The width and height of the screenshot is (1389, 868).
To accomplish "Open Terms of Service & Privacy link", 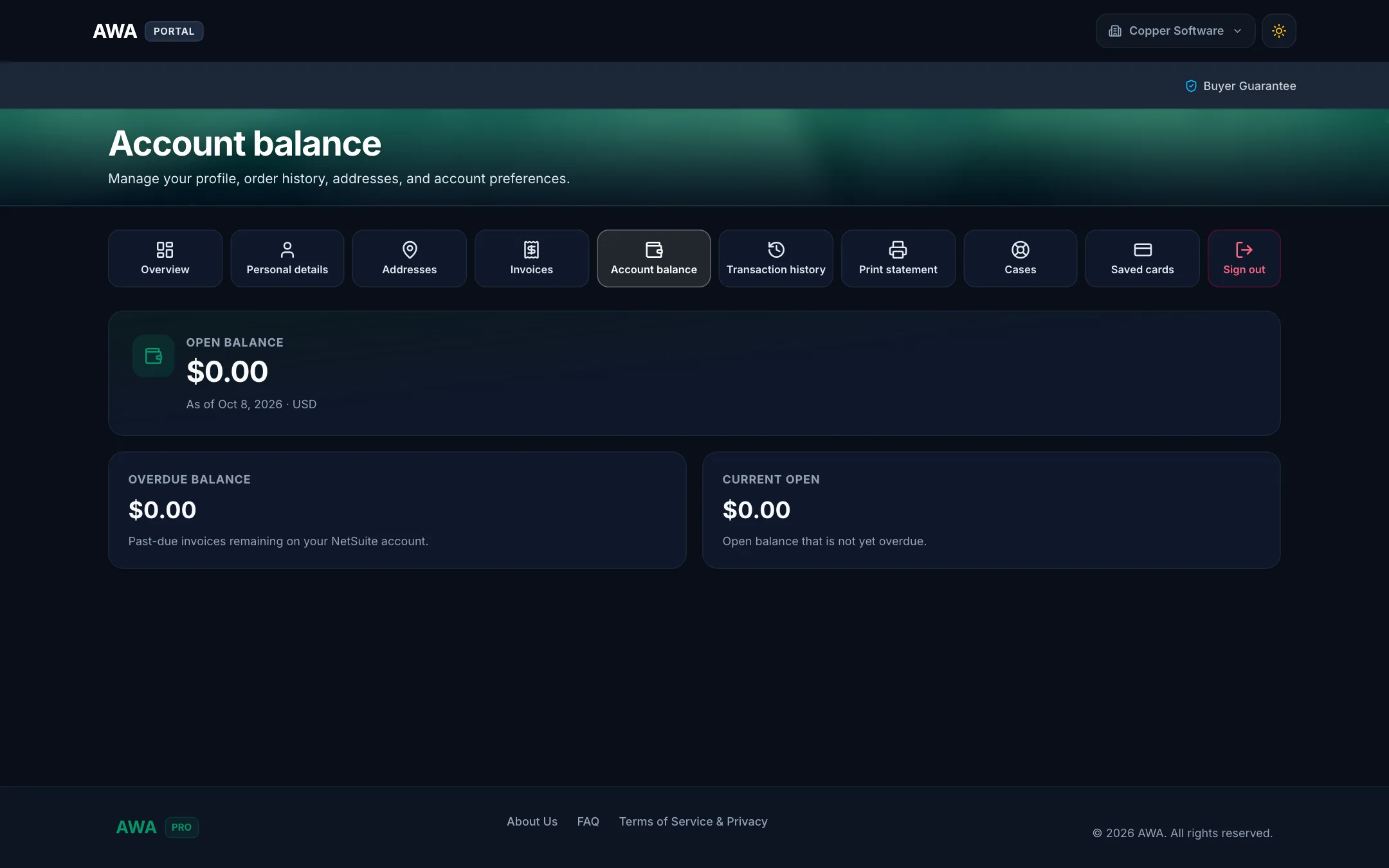I will [693, 822].
